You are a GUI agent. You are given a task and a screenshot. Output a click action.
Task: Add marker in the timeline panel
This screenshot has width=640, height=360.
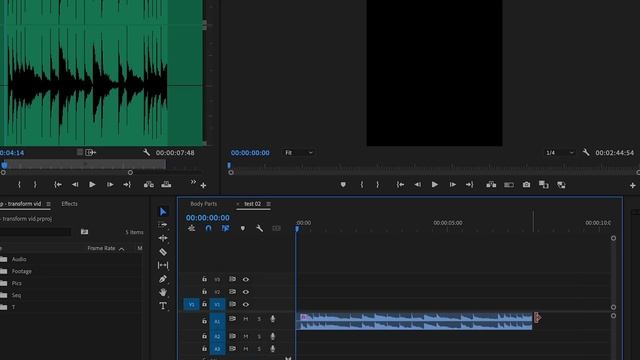[x=242, y=228]
